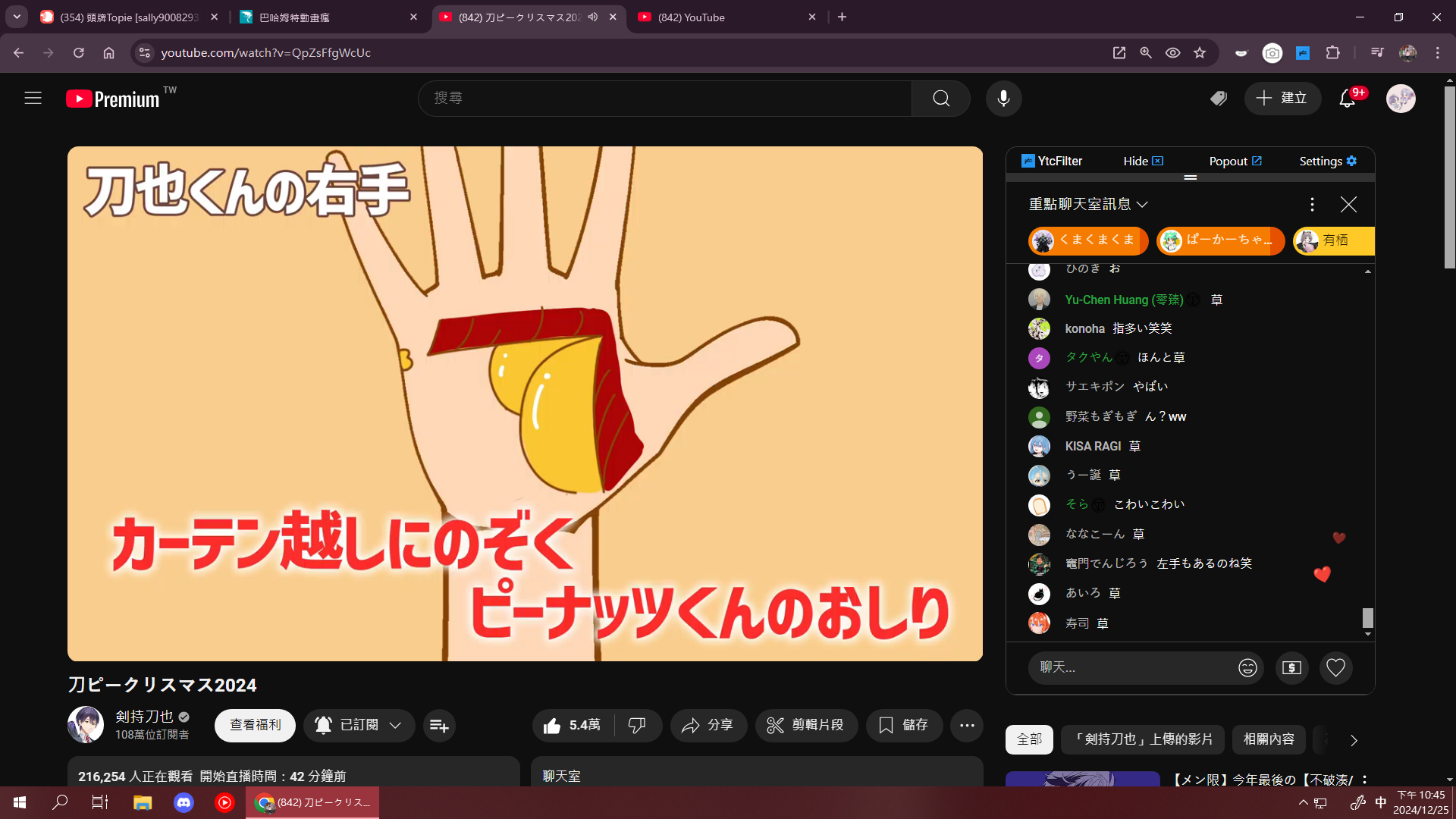Open Super Chat dollar icon
Viewport: 1456px width, 819px height.
(x=1291, y=667)
